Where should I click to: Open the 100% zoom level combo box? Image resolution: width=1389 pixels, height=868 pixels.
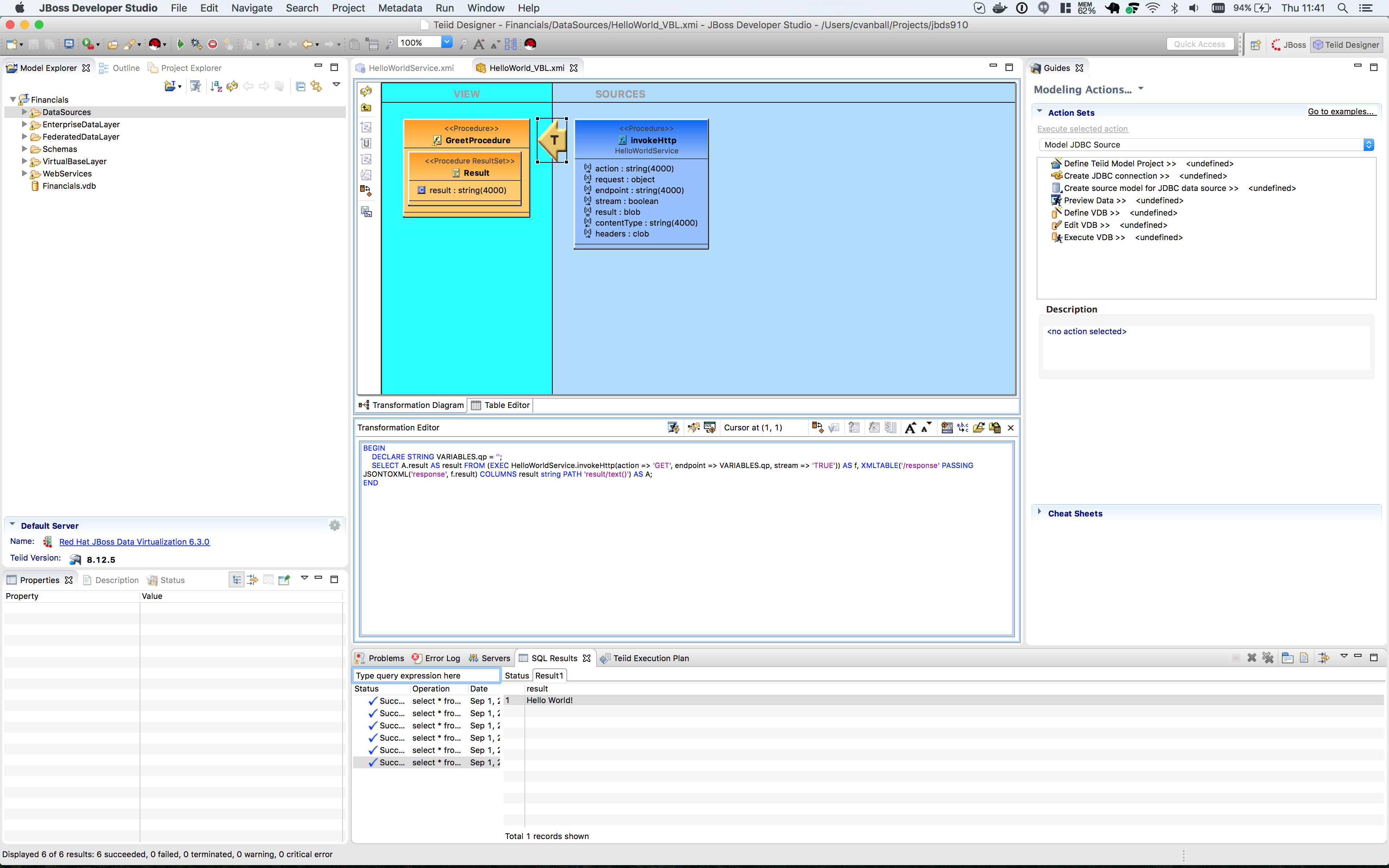447,42
